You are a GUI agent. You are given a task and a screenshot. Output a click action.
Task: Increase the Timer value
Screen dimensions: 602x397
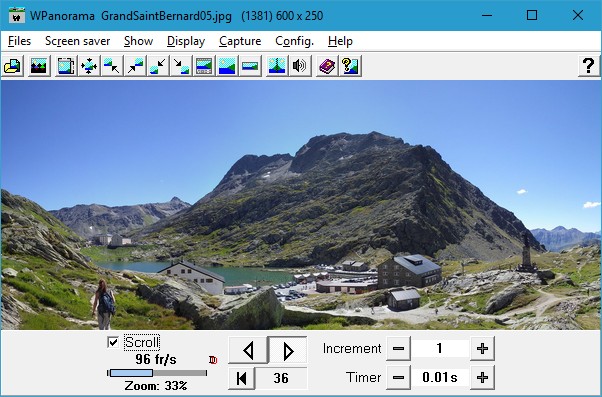coord(482,377)
